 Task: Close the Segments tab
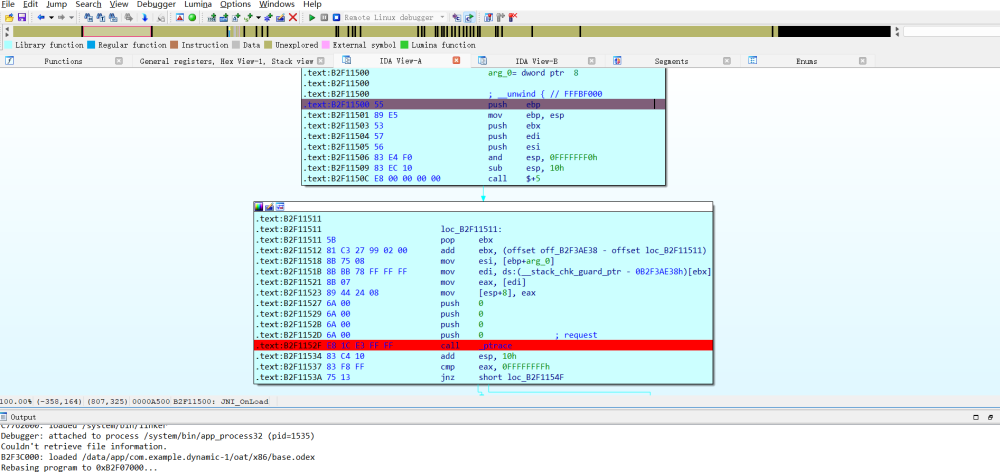click(x=727, y=61)
